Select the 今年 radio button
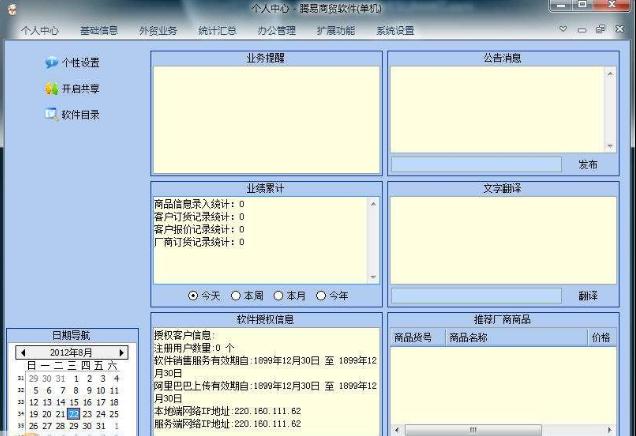The width and height of the screenshot is (636, 436). (x=321, y=295)
